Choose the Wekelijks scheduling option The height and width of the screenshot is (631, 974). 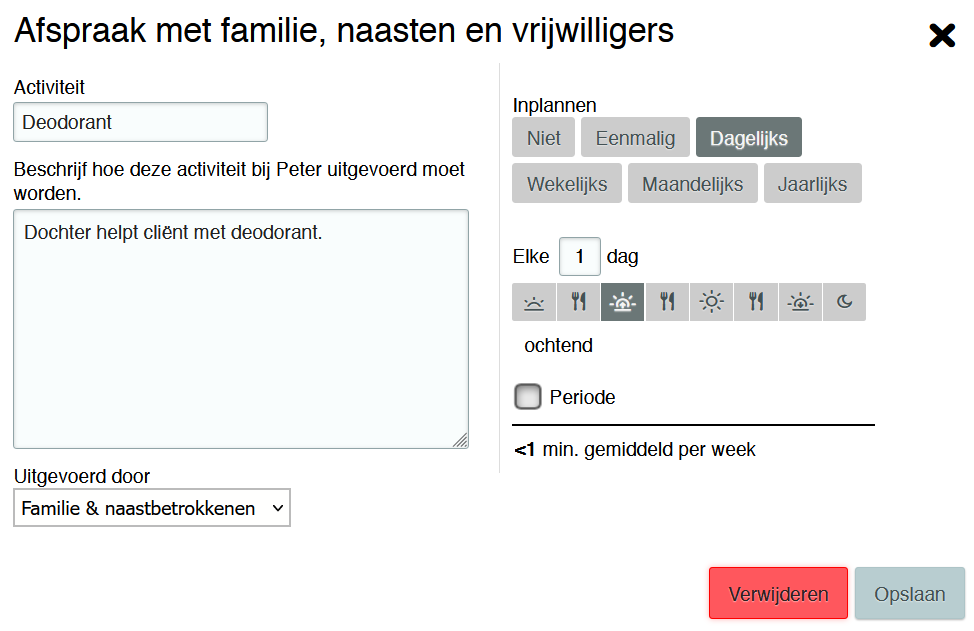click(x=567, y=184)
